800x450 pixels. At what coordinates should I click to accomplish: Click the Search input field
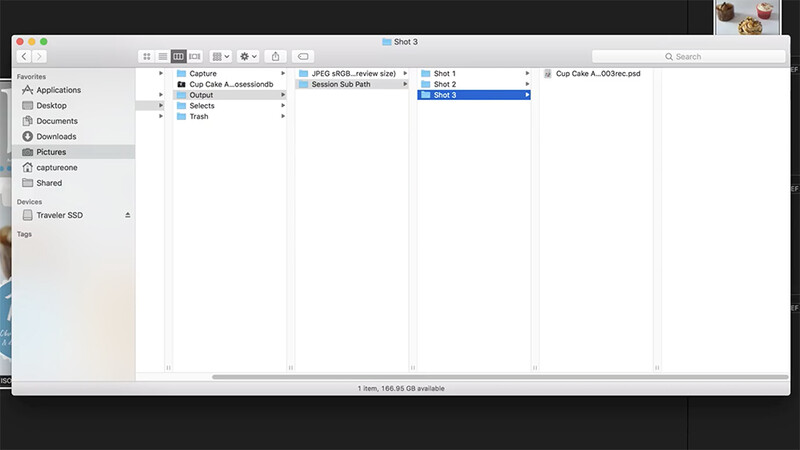click(x=688, y=57)
